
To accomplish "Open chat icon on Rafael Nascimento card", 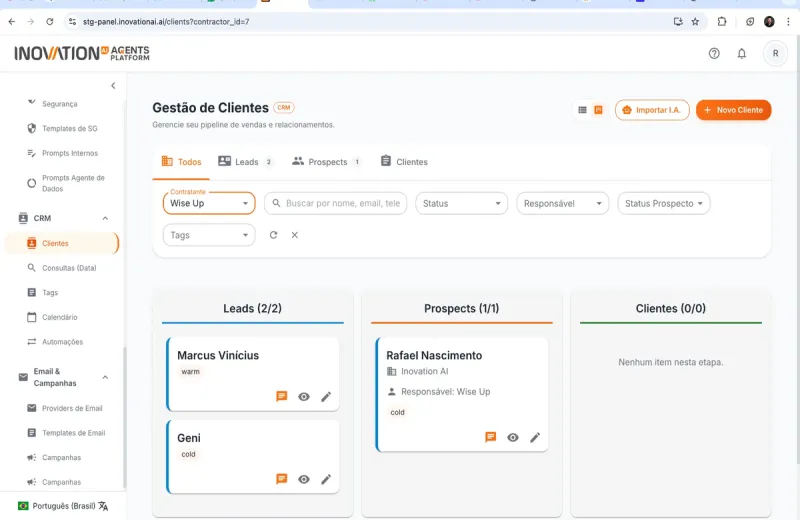I will coord(490,437).
